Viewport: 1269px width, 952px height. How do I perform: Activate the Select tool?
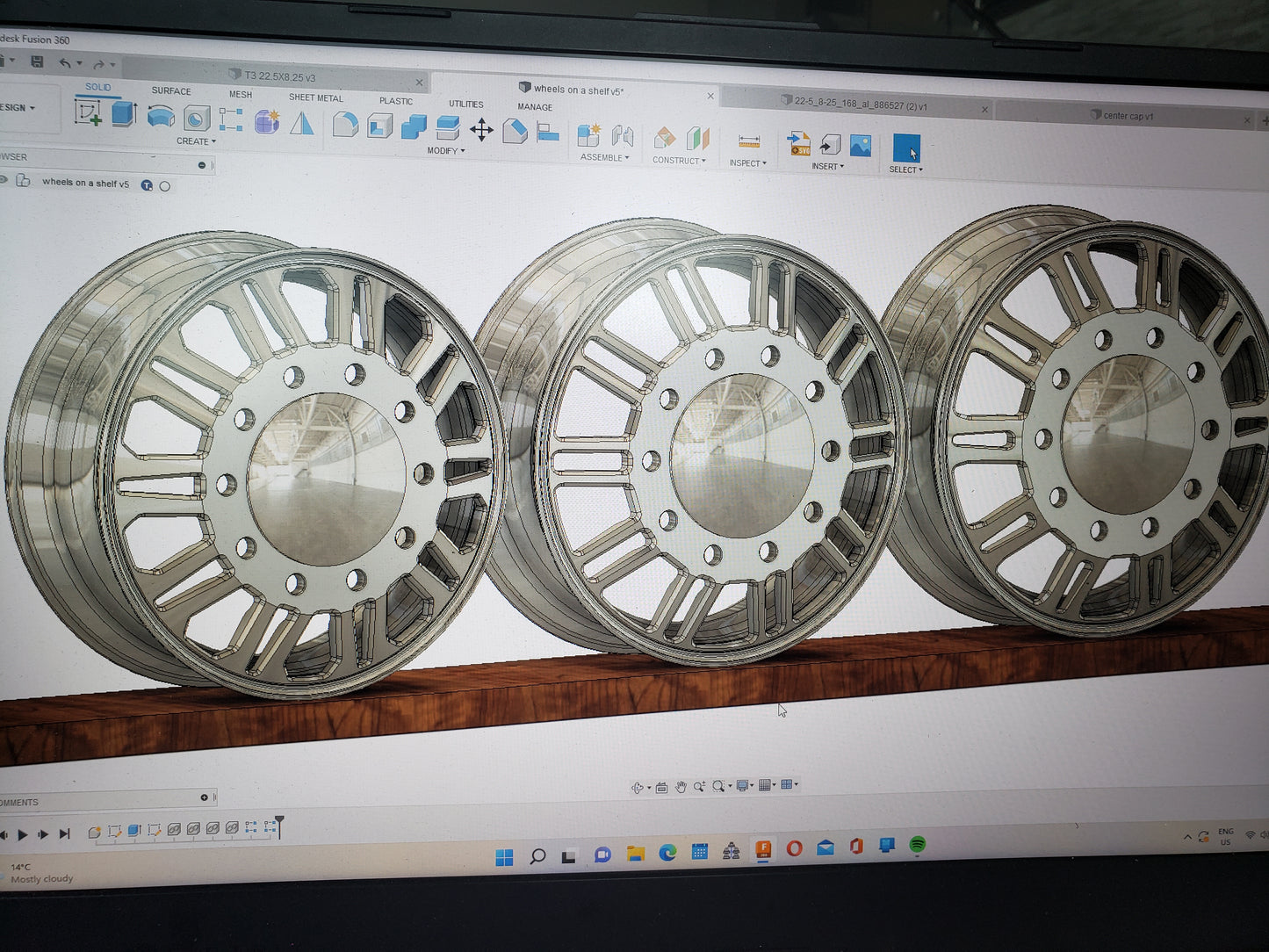click(x=906, y=148)
